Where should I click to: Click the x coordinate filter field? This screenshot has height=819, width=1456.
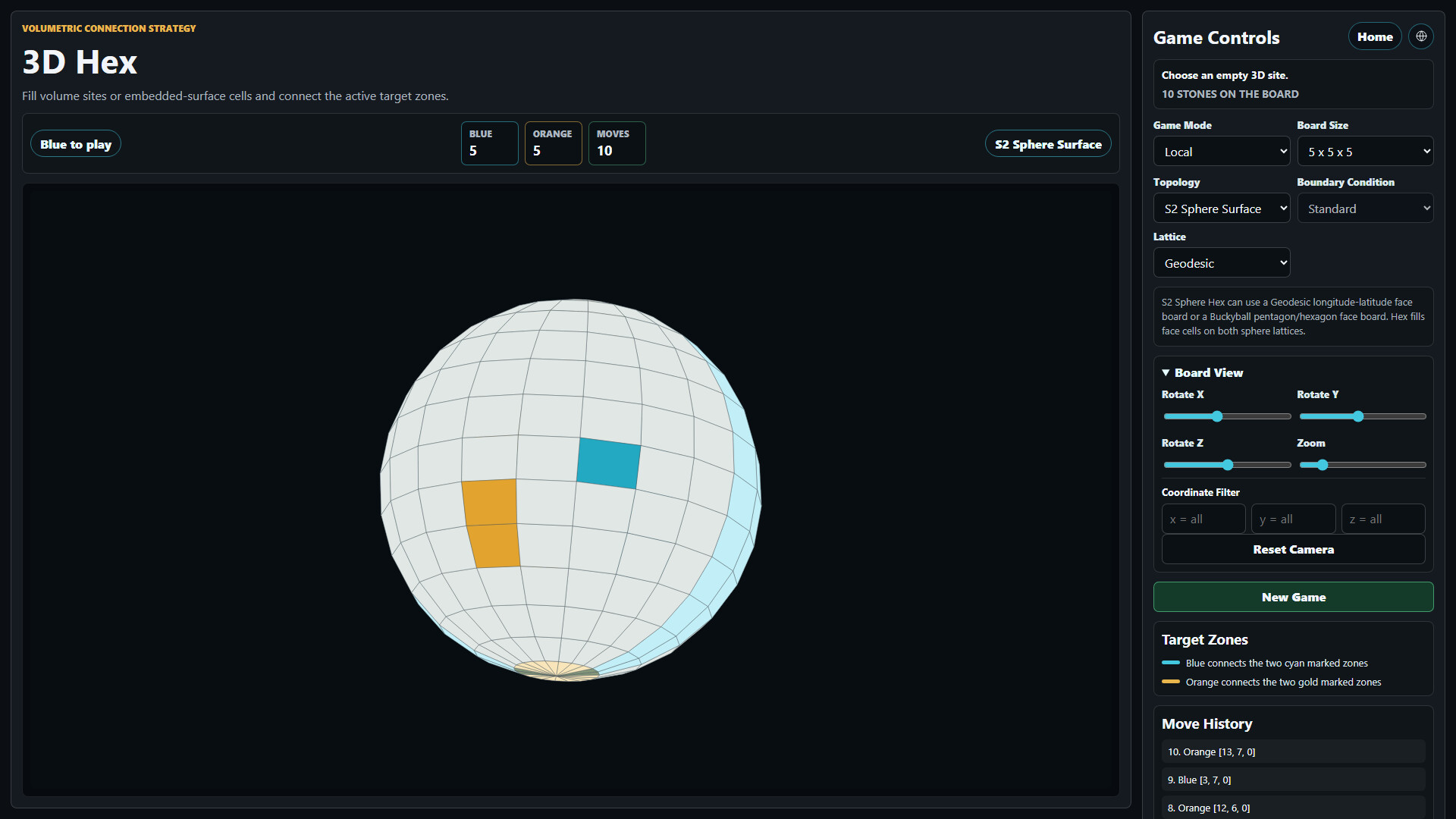1203,519
